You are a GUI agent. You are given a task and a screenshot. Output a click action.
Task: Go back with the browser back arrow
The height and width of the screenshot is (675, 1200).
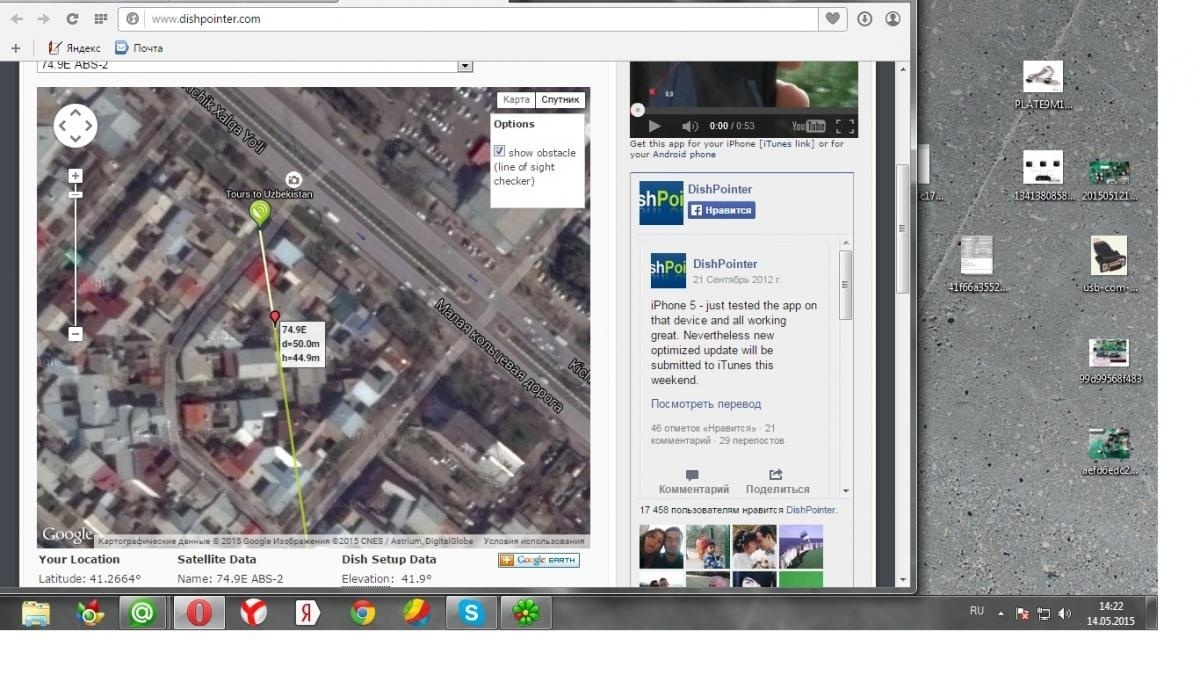[17, 19]
